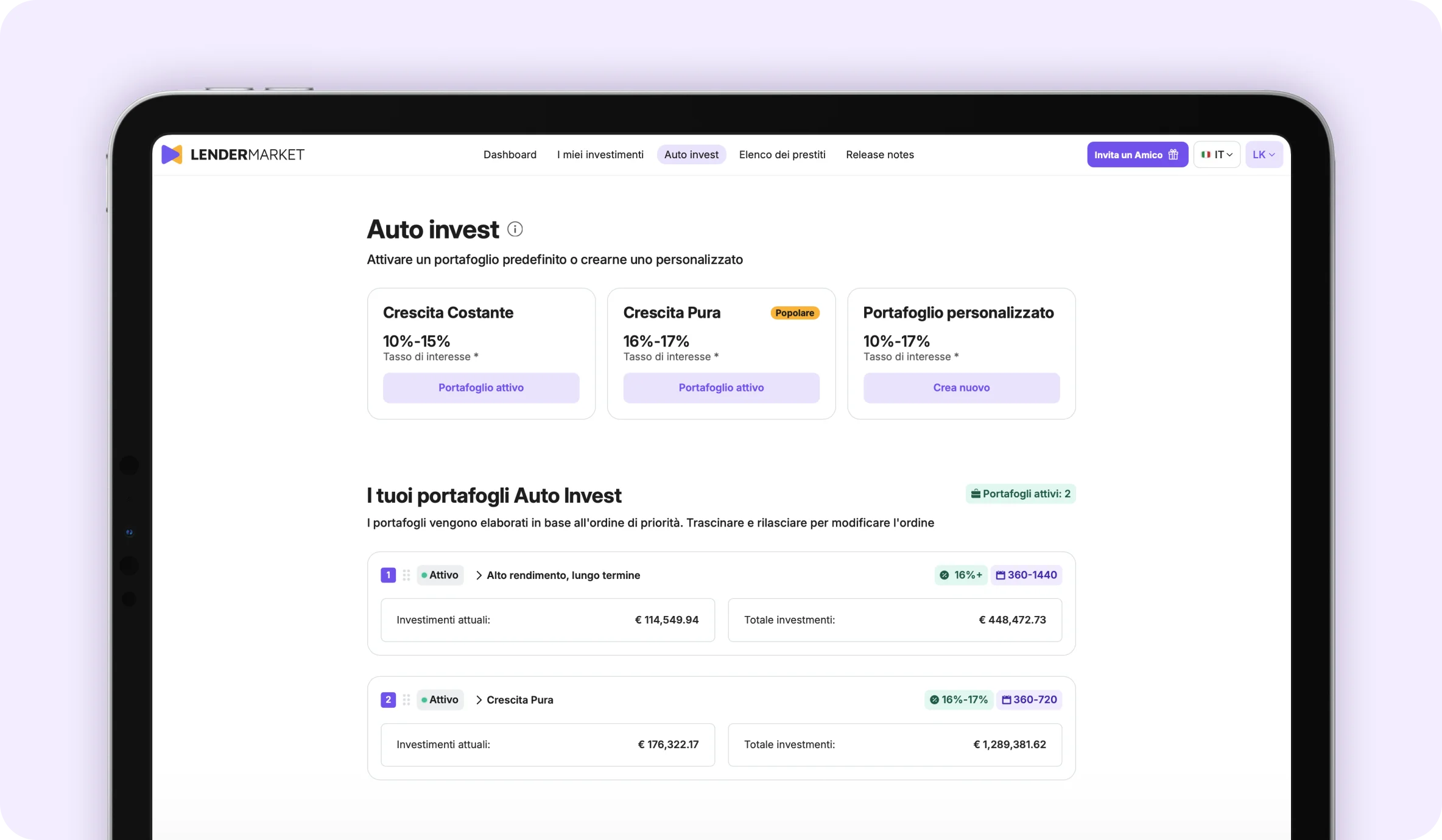Click the Popolare badge on Crescita Pura
This screenshot has width=1442, height=840.
pyautogui.click(x=794, y=313)
